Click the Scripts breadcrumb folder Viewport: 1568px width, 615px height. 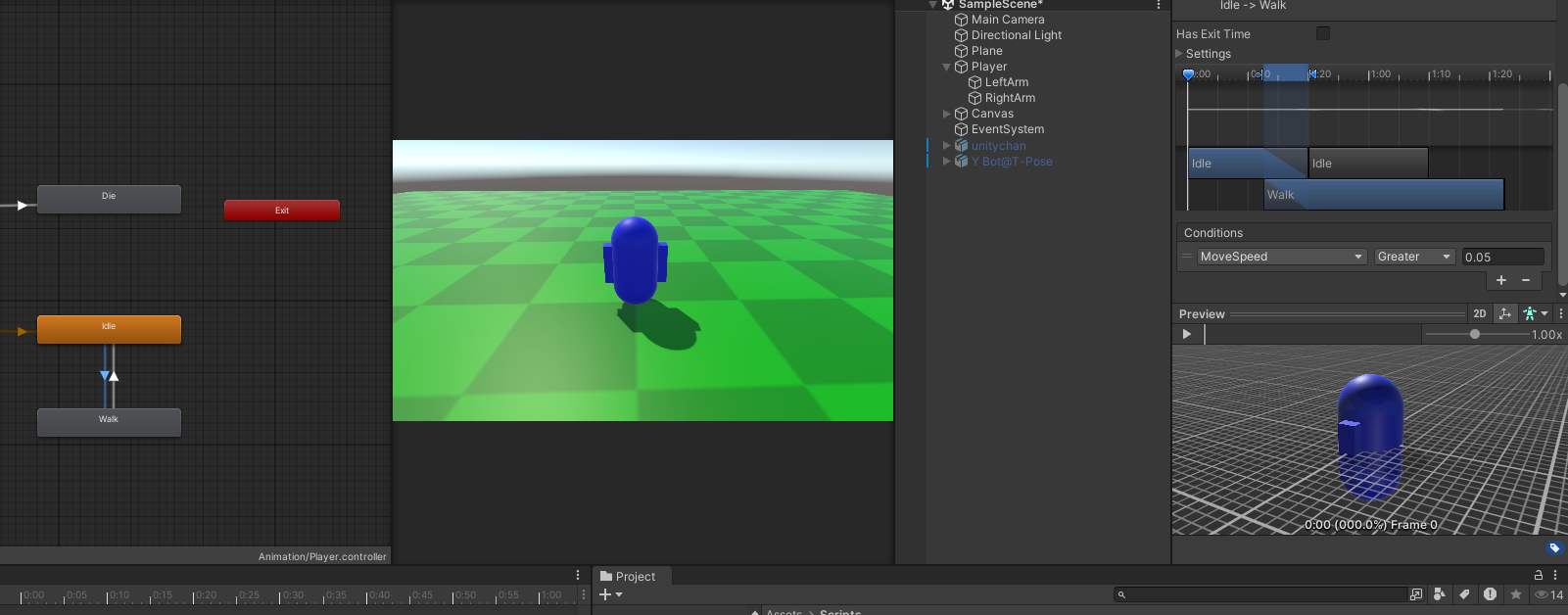[840, 611]
